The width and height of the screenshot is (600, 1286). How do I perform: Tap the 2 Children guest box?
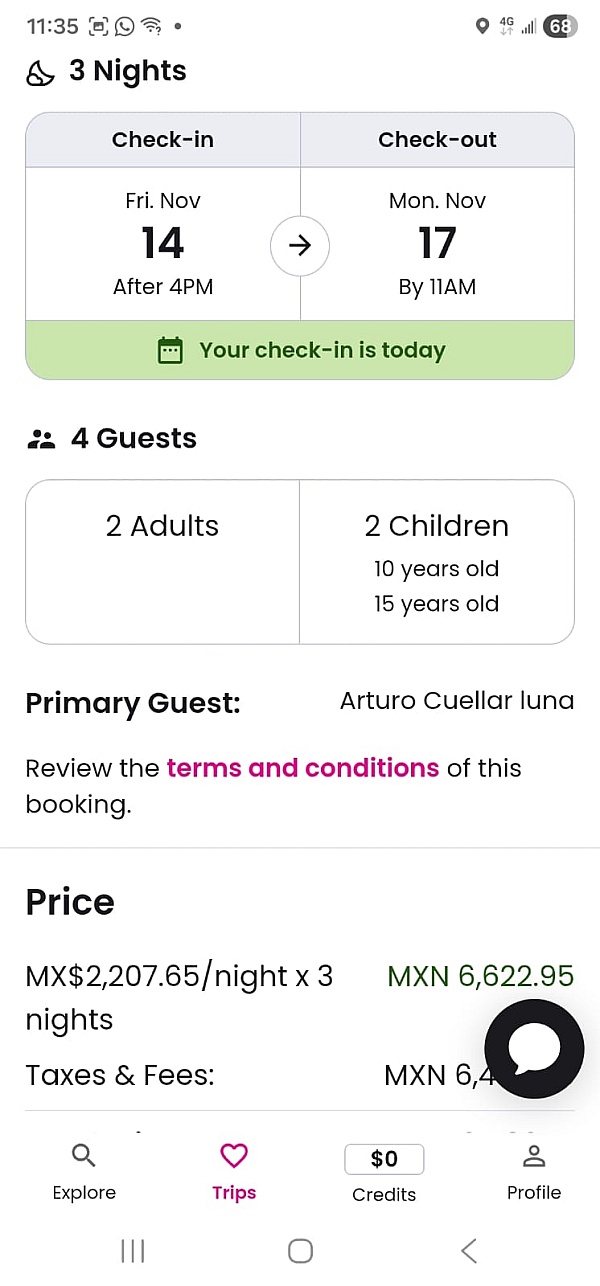coord(436,561)
